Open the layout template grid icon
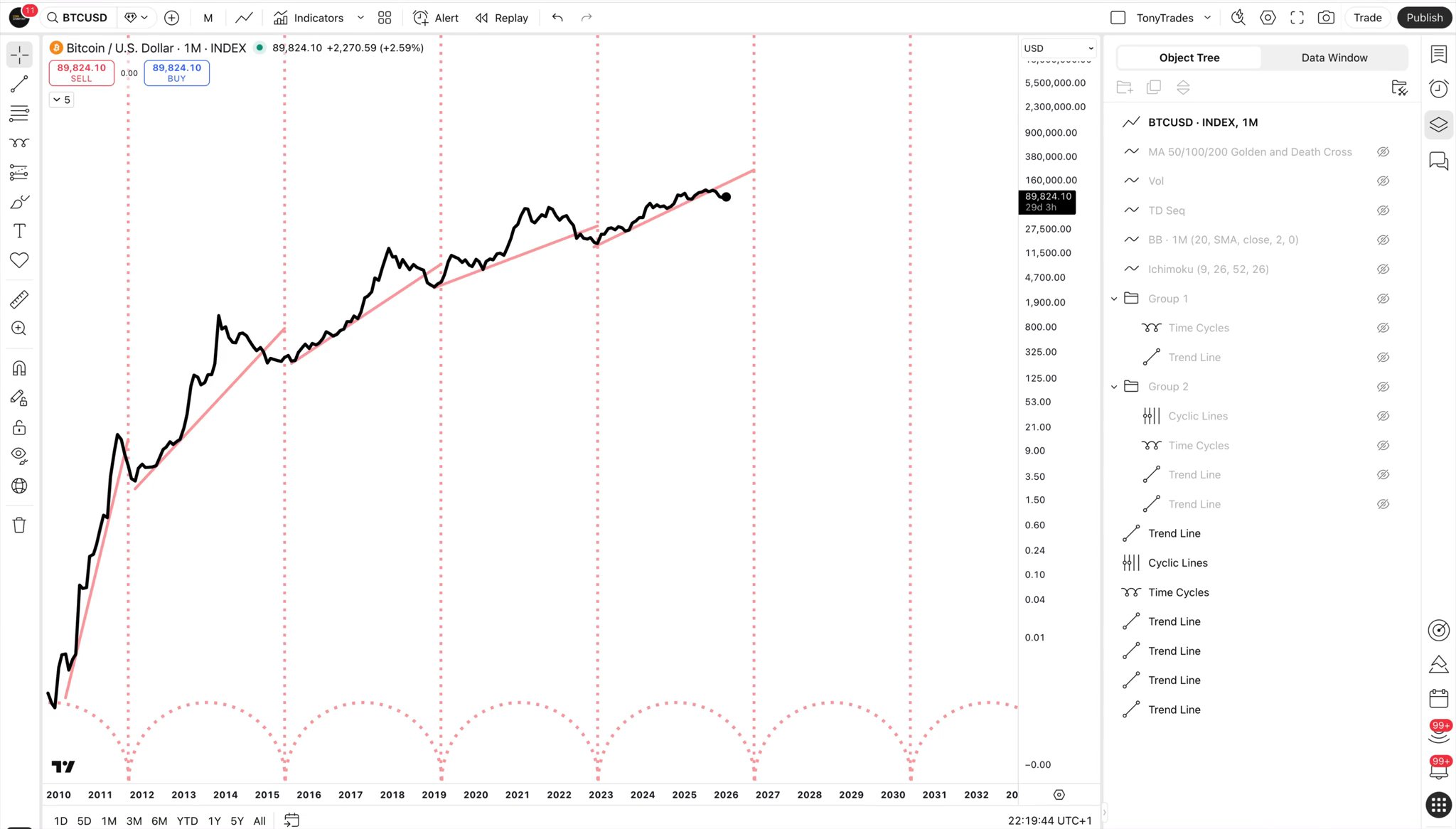 385,18
